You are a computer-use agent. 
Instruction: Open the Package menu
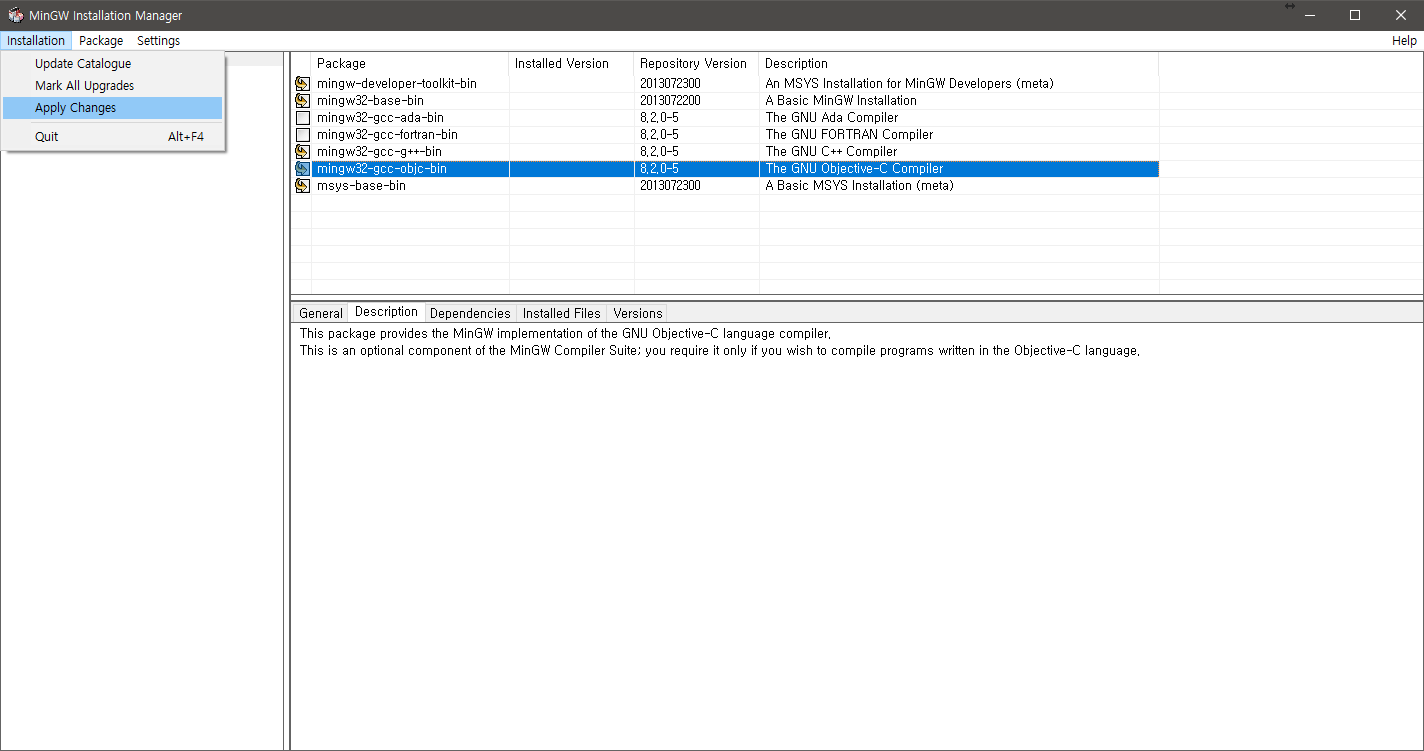click(101, 41)
